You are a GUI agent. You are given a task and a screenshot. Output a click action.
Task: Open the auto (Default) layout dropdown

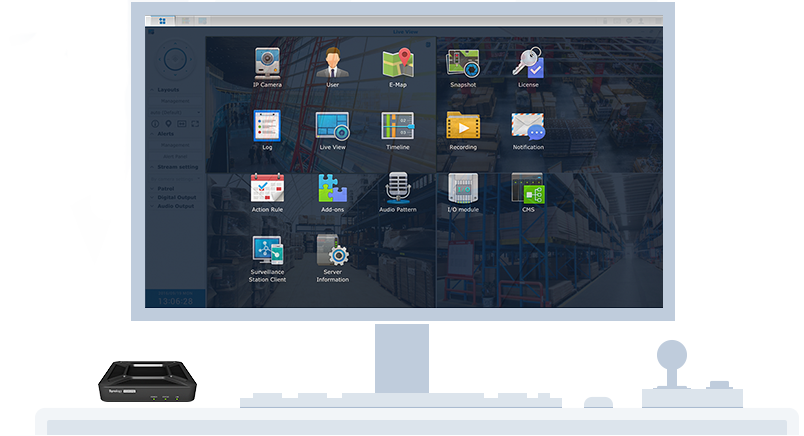(x=175, y=112)
